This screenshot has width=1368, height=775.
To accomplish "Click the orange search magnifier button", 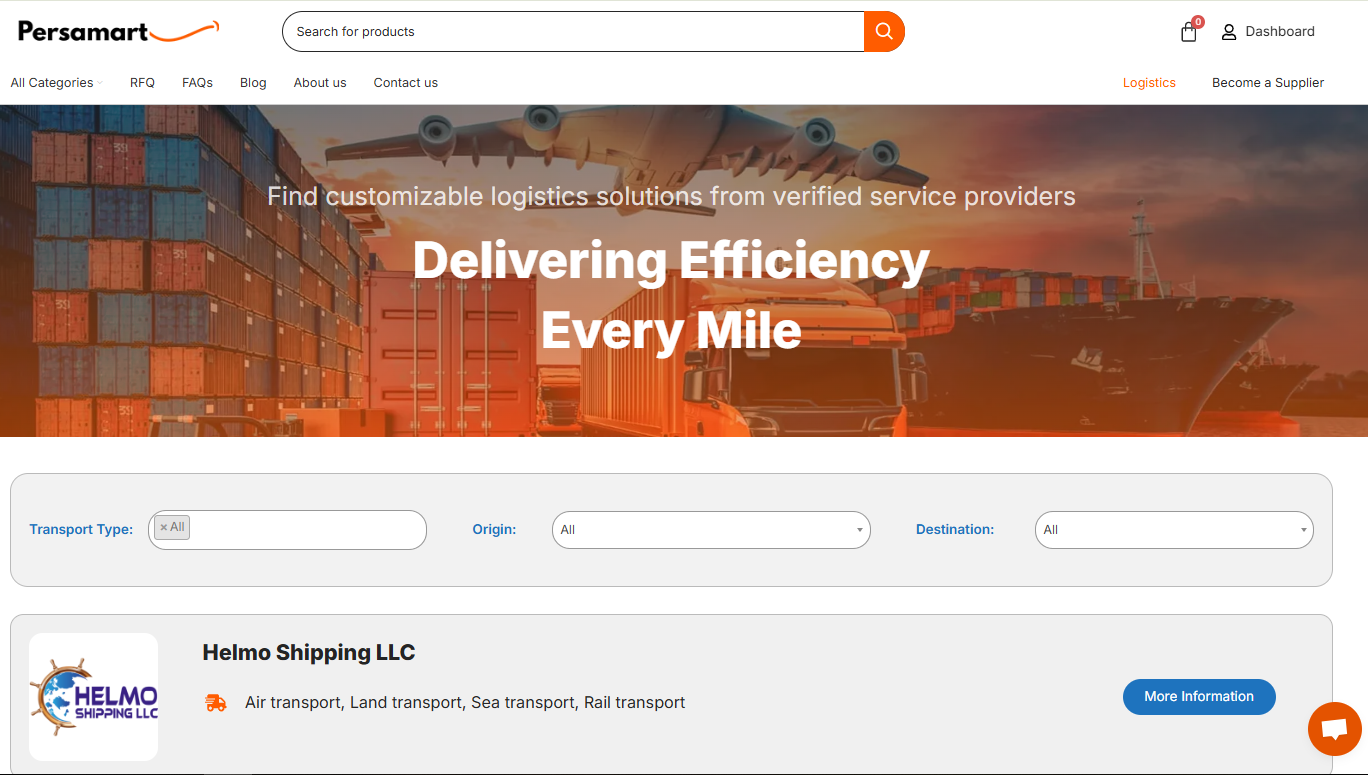I will click(884, 32).
